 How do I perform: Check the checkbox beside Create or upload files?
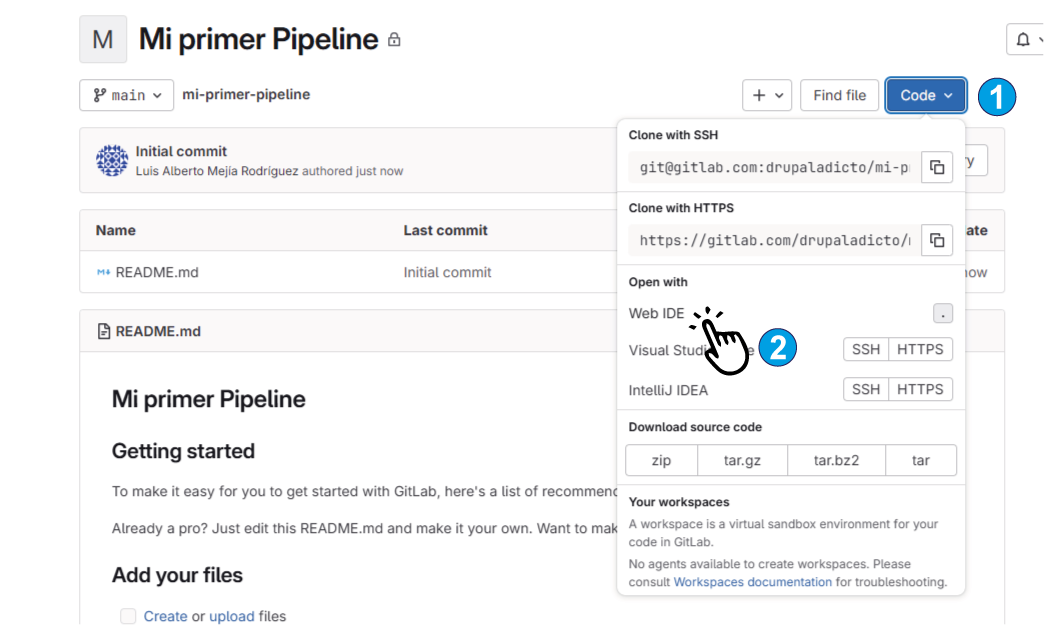(128, 616)
